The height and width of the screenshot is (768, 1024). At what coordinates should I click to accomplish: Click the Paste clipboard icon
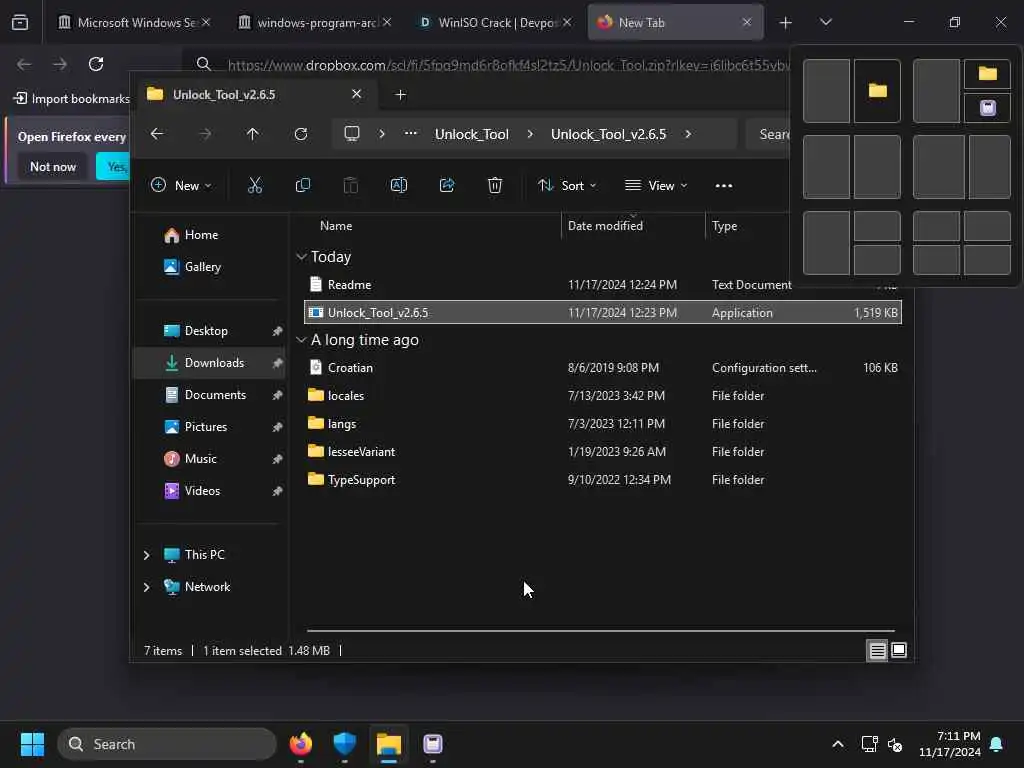coord(351,186)
